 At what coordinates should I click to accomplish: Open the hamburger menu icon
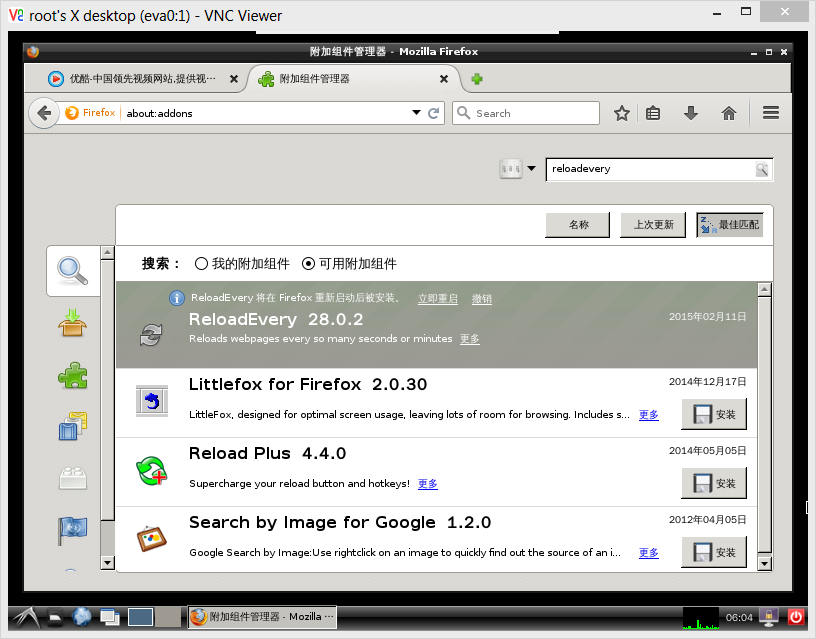770,113
